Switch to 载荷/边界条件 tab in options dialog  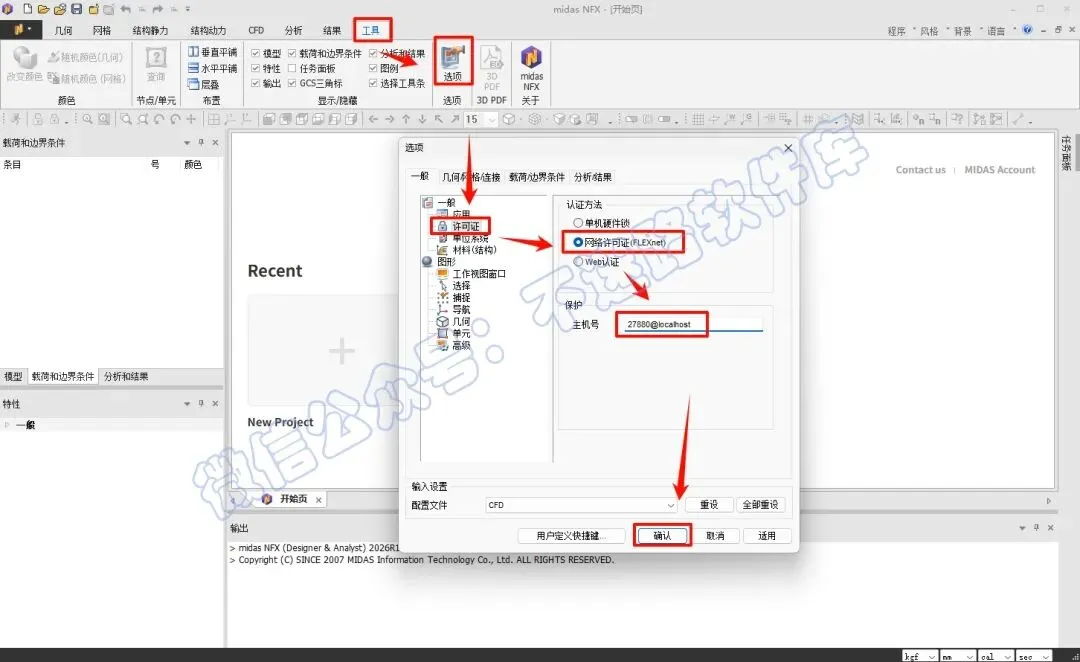pyautogui.click(x=537, y=177)
